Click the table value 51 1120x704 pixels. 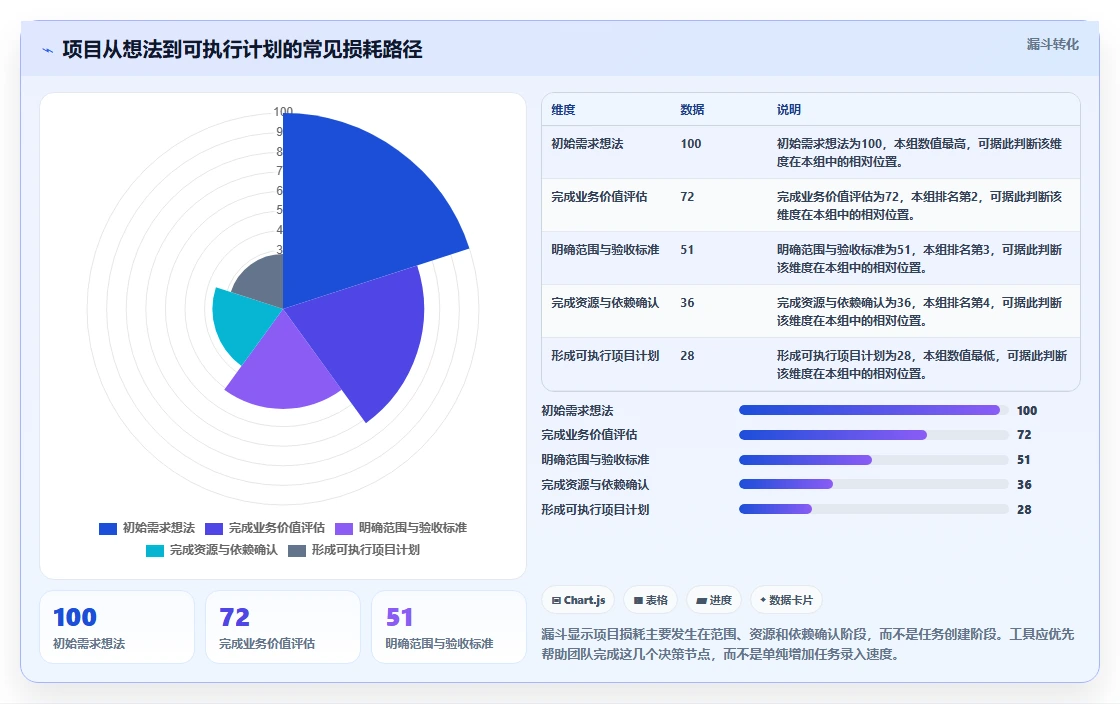687,249
